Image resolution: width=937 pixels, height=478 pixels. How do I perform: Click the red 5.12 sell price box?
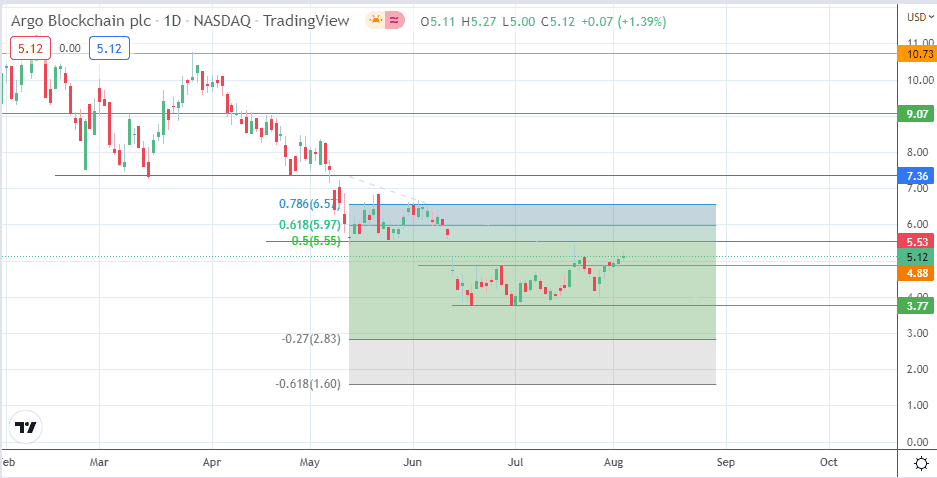pos(30,48)
